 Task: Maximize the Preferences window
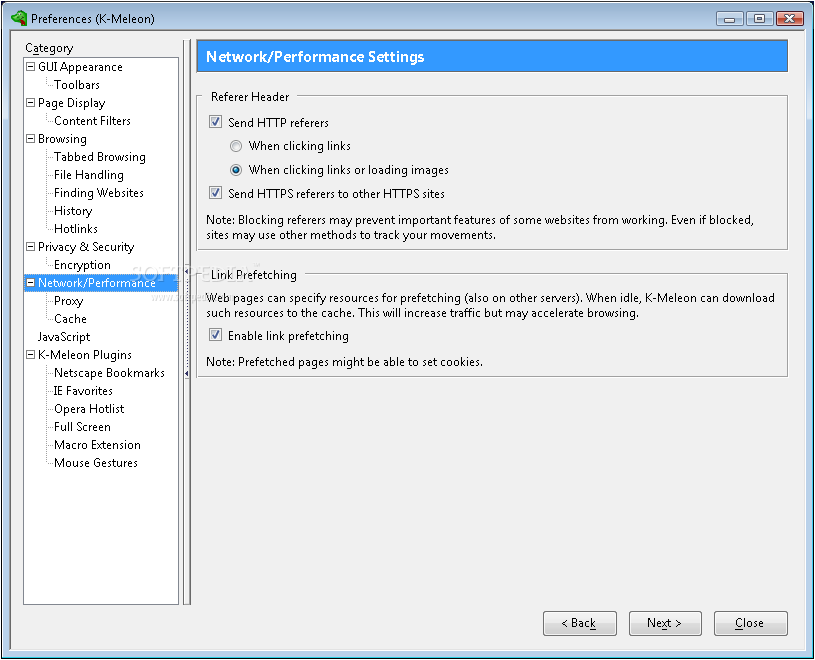coord(759,19)
